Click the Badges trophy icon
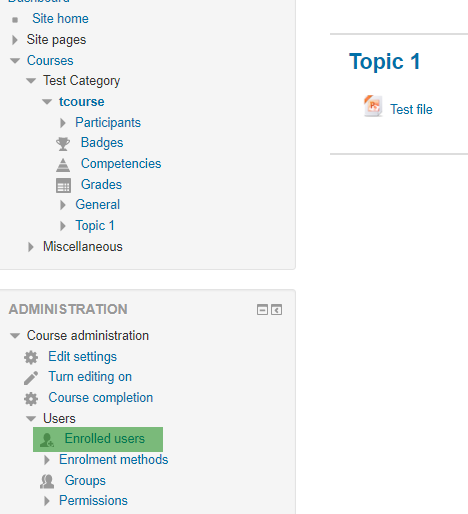Image resolution: width=468 pixels, height=514 pixels. [x=63, y=144]
